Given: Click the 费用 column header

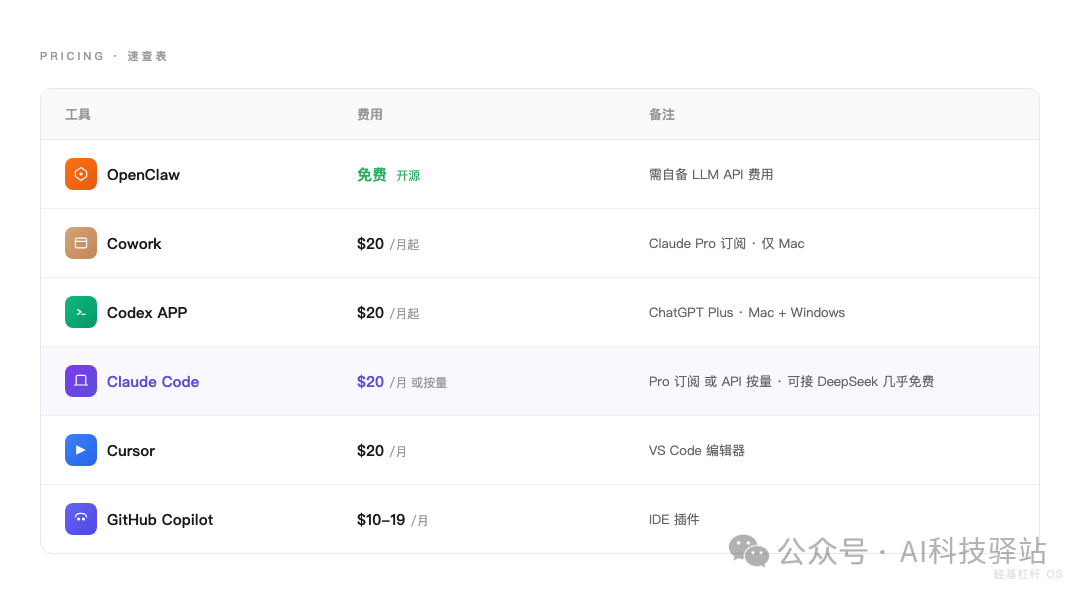Looking at the screenshot, I should [370, 115].
